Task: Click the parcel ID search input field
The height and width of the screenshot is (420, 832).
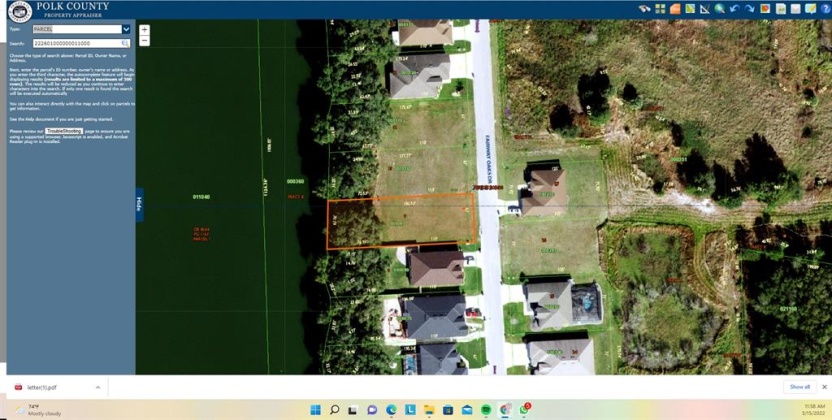Action: click(76, 43)
